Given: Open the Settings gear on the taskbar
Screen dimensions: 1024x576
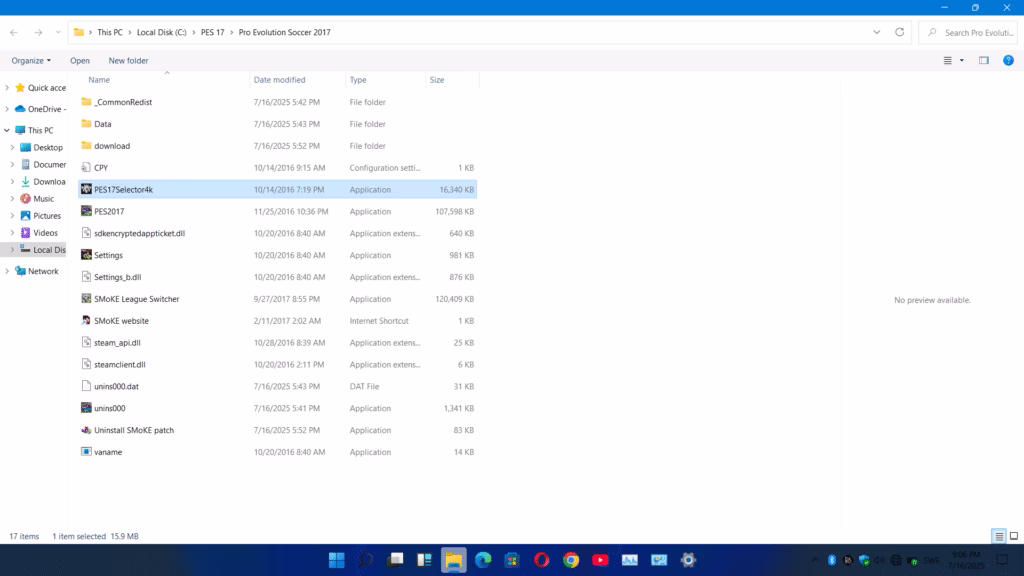Looking at the screenshot, I should [x=688, y=560].
